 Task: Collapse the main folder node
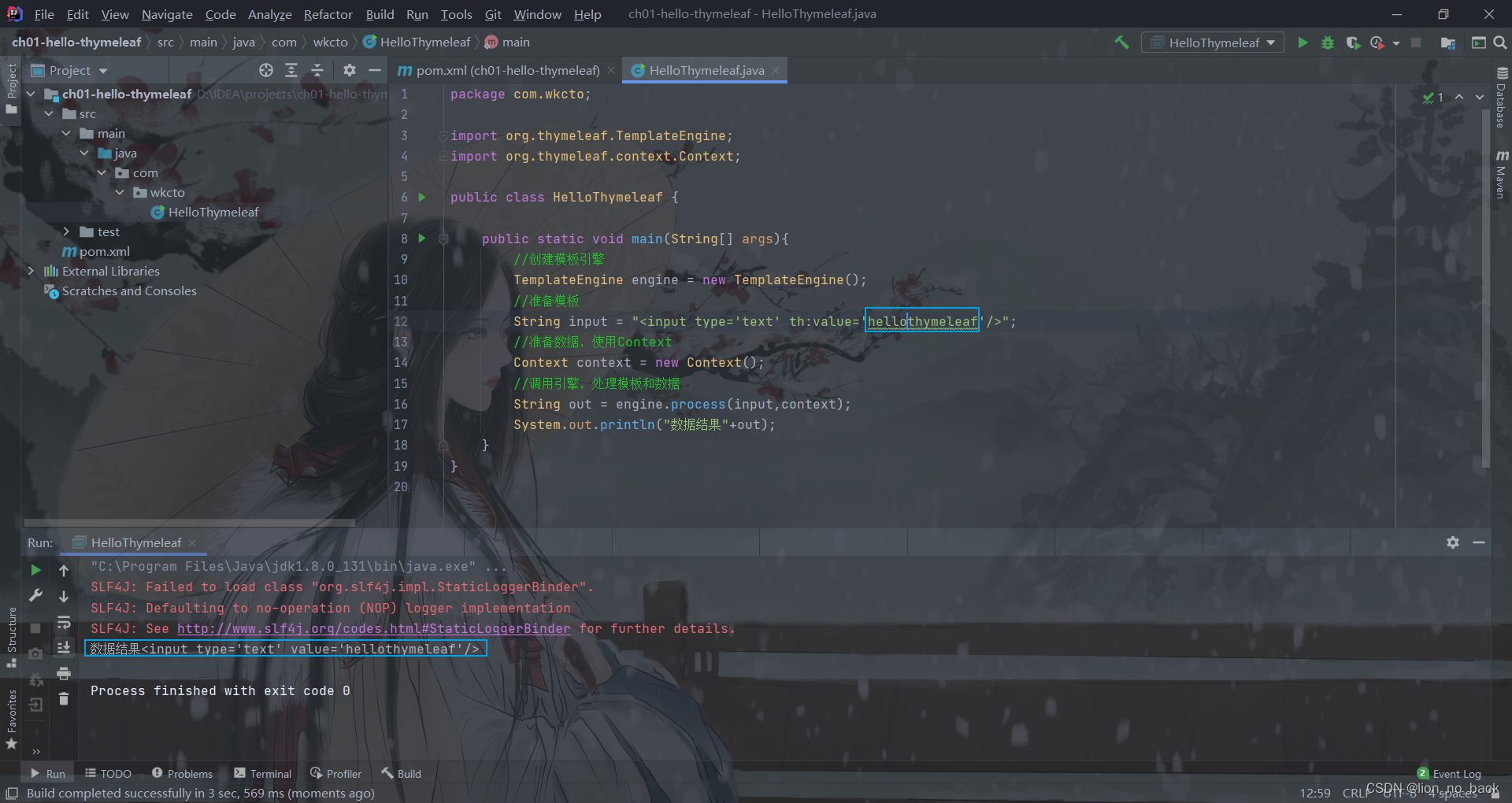[66, 133]
